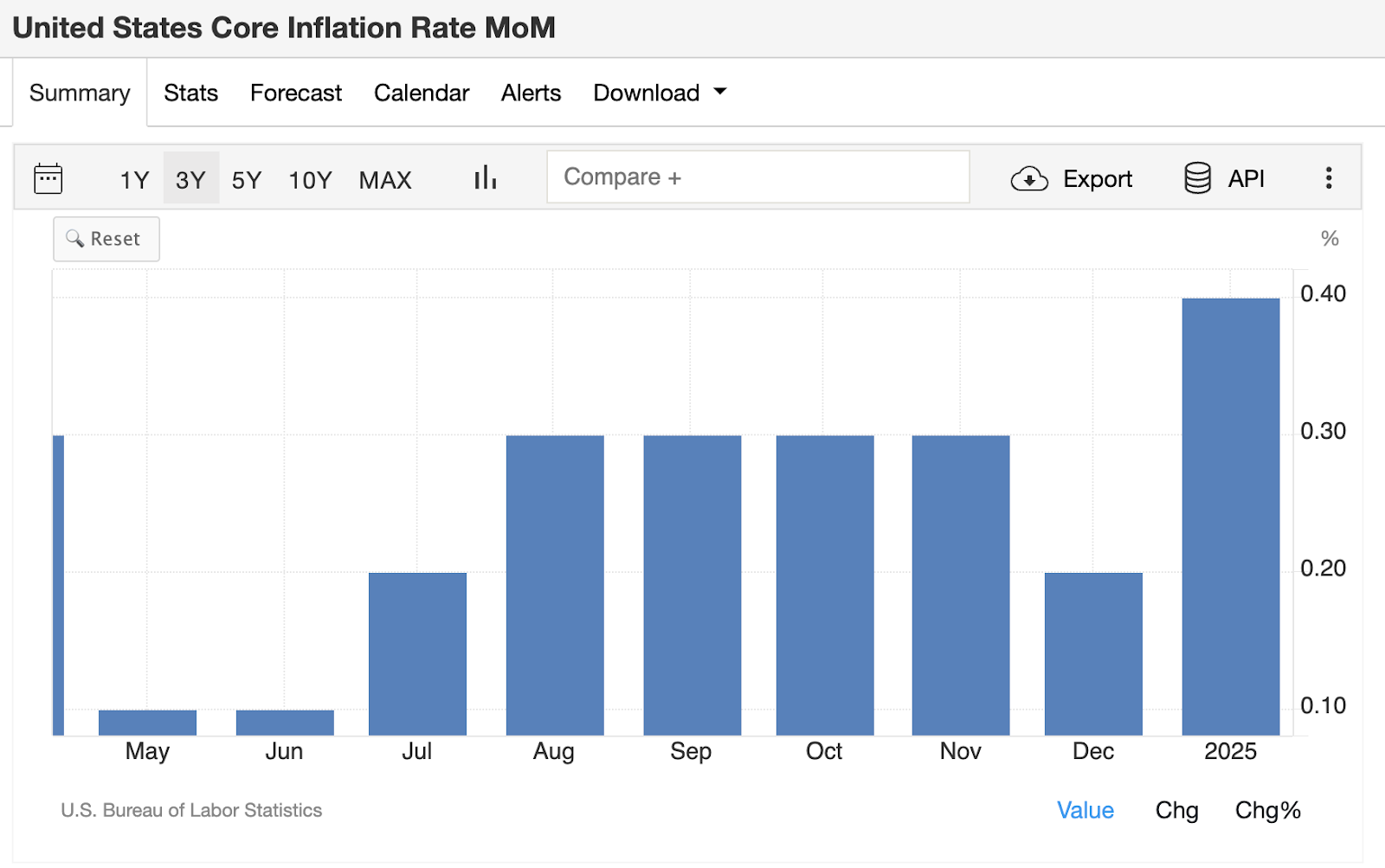Click the % unit label above chart
1385x868 pixels.
1330,239
